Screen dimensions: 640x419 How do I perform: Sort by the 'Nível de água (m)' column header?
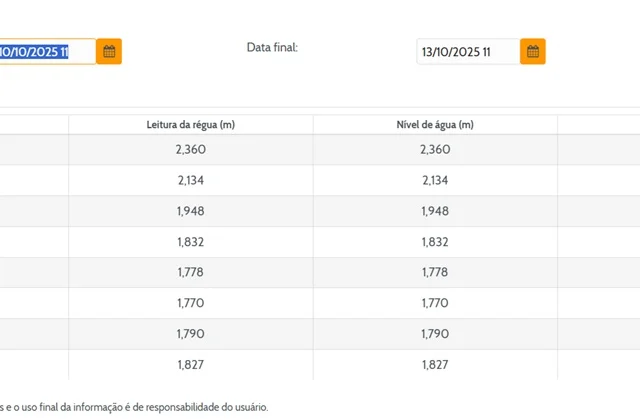[x=435, y=125]
